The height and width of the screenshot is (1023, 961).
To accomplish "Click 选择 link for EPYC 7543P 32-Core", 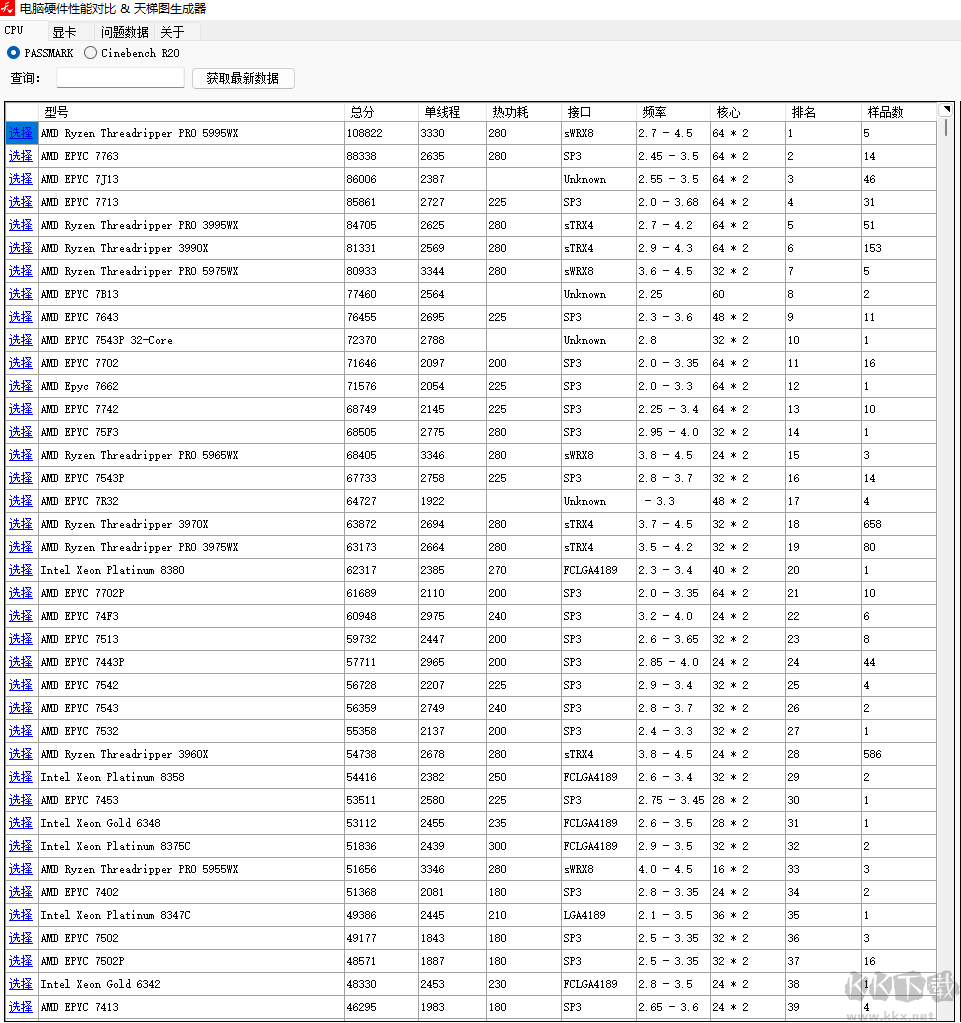I will click(21, 340).
